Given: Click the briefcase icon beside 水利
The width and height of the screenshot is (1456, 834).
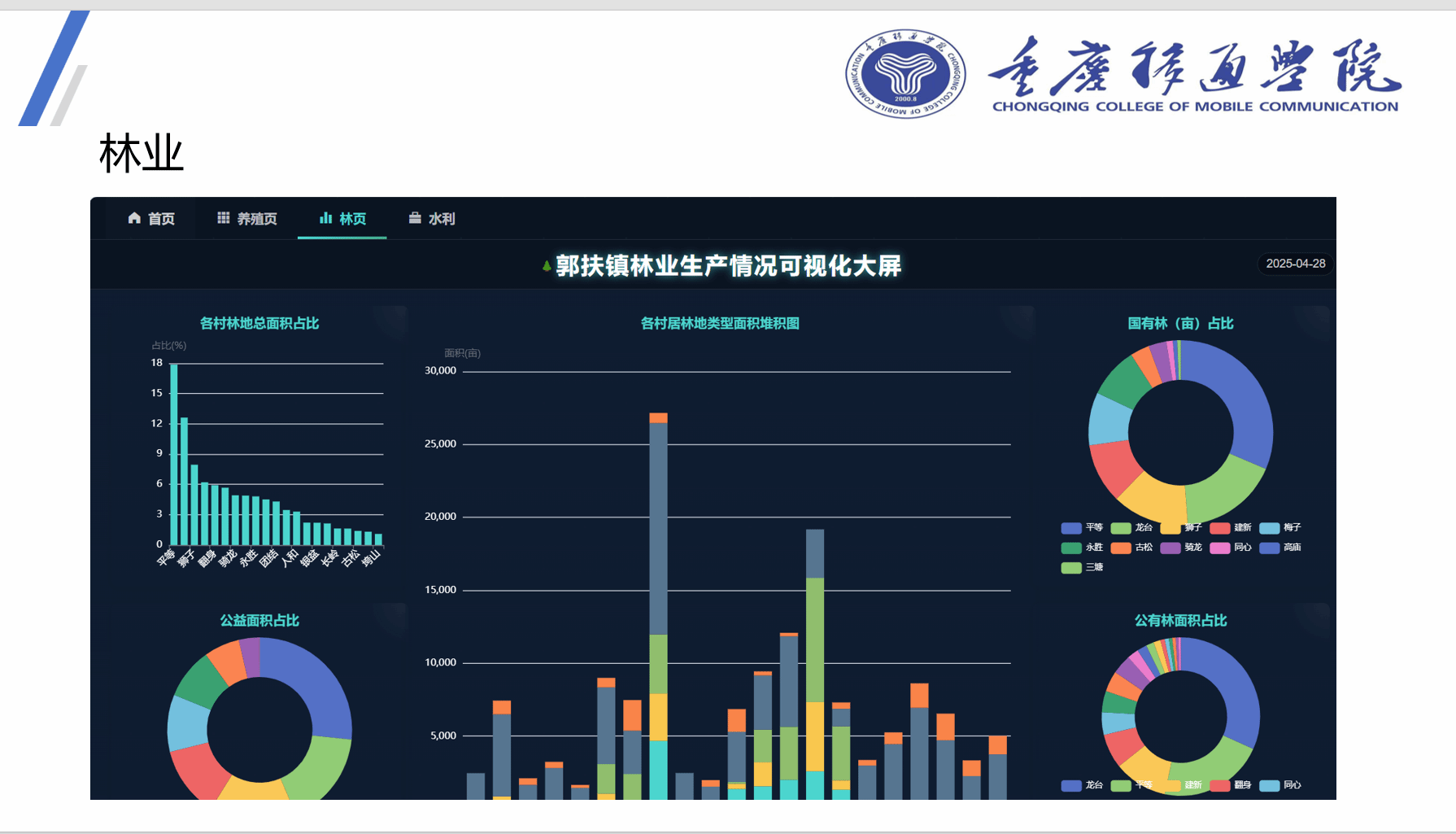Looking at the screenshot, I should [x=415, y=218].
